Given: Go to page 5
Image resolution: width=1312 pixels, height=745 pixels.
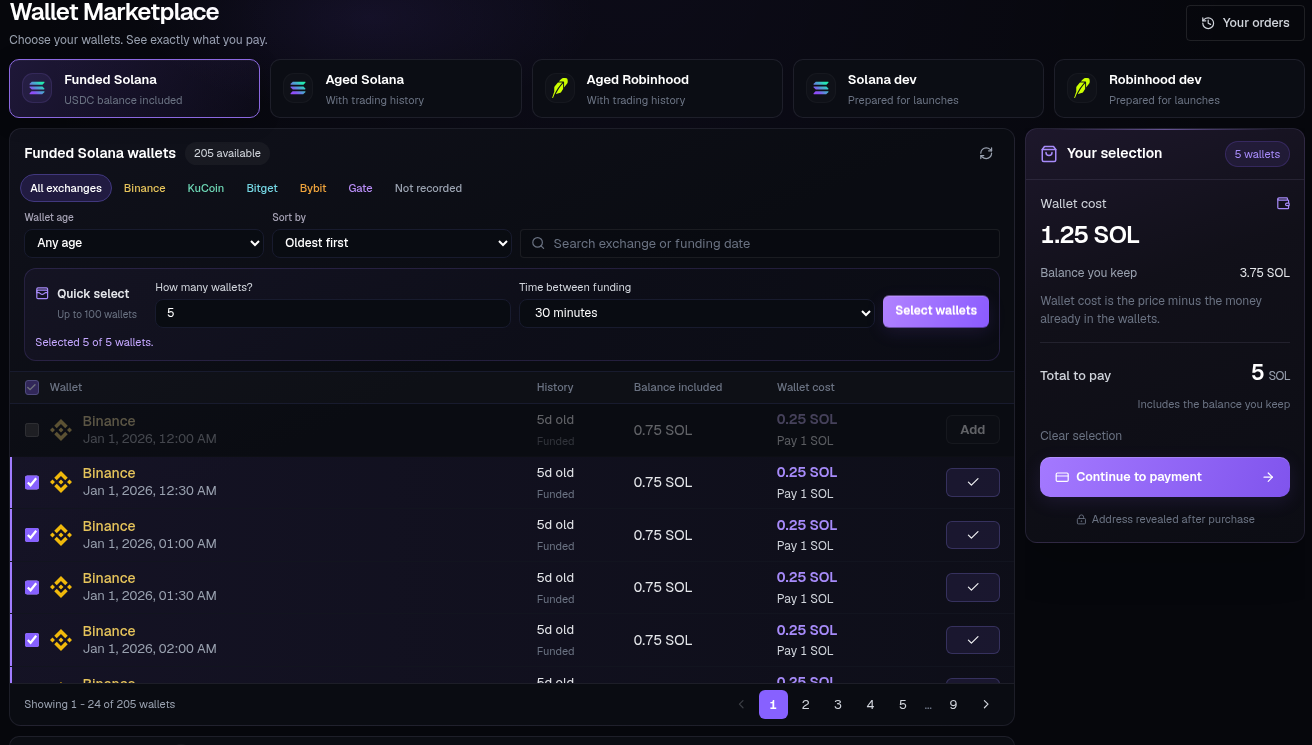Looking at the screenshot, I should tap(903, 704).
